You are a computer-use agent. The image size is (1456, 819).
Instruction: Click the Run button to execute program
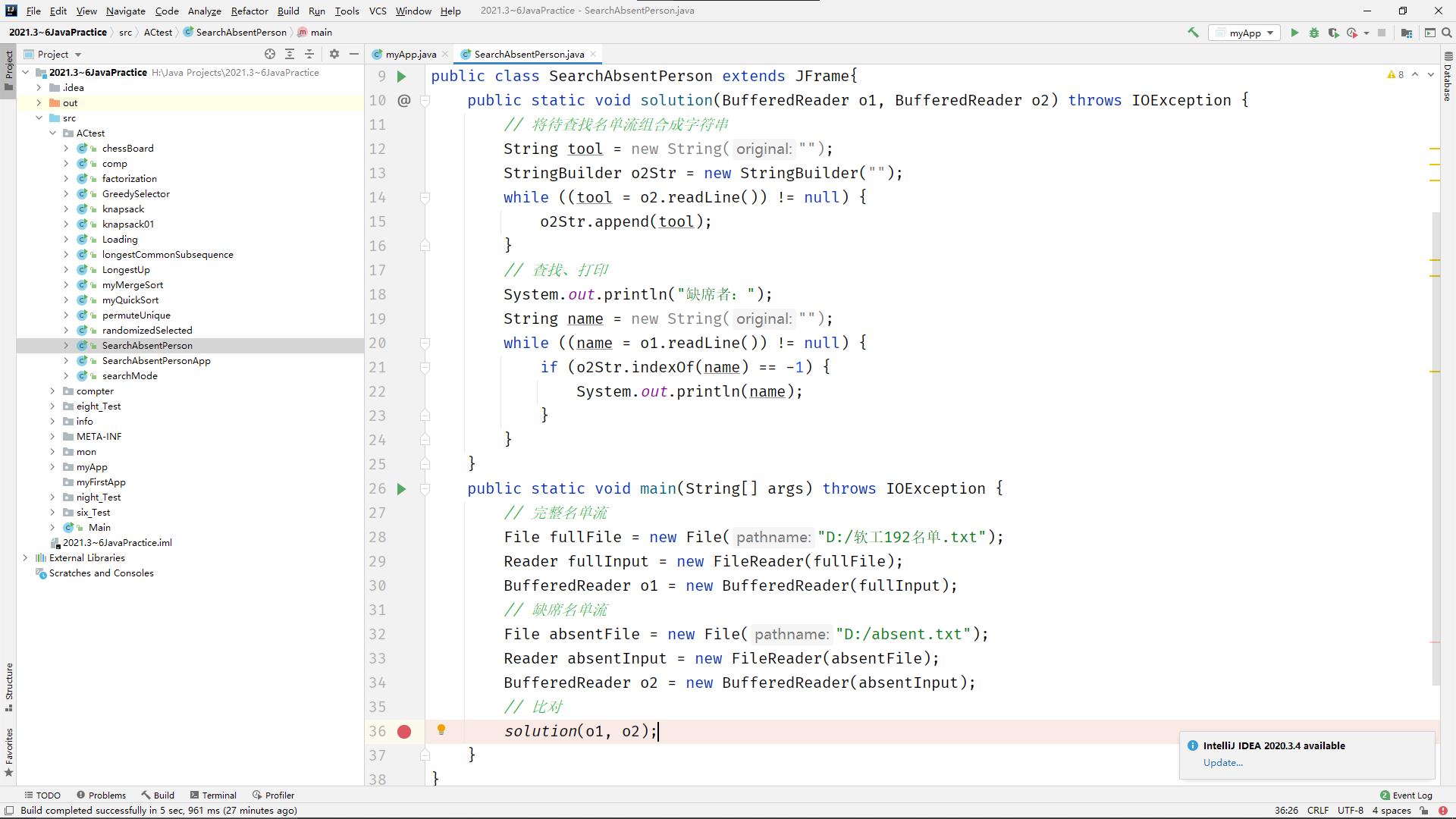tap(1294, 33)
